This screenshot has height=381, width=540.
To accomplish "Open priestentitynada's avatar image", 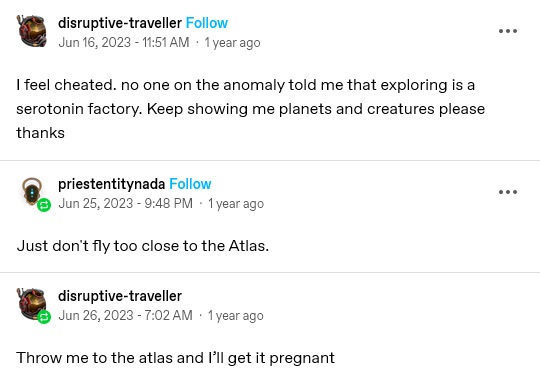I will point(32,192).
